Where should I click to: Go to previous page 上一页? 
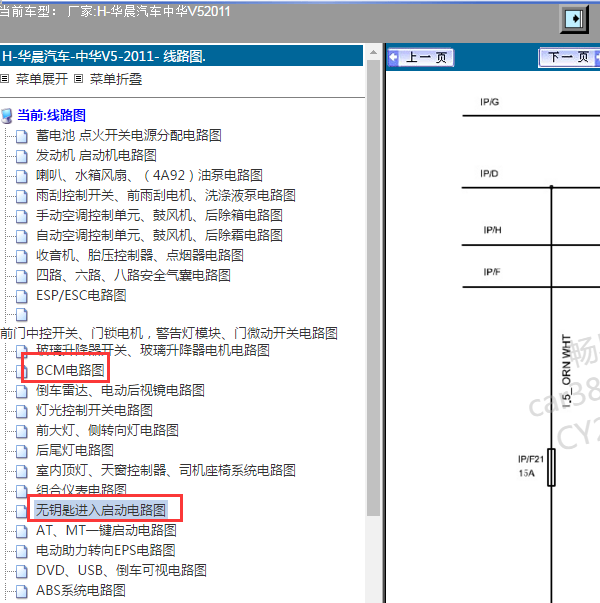click(x=420, y=58)
